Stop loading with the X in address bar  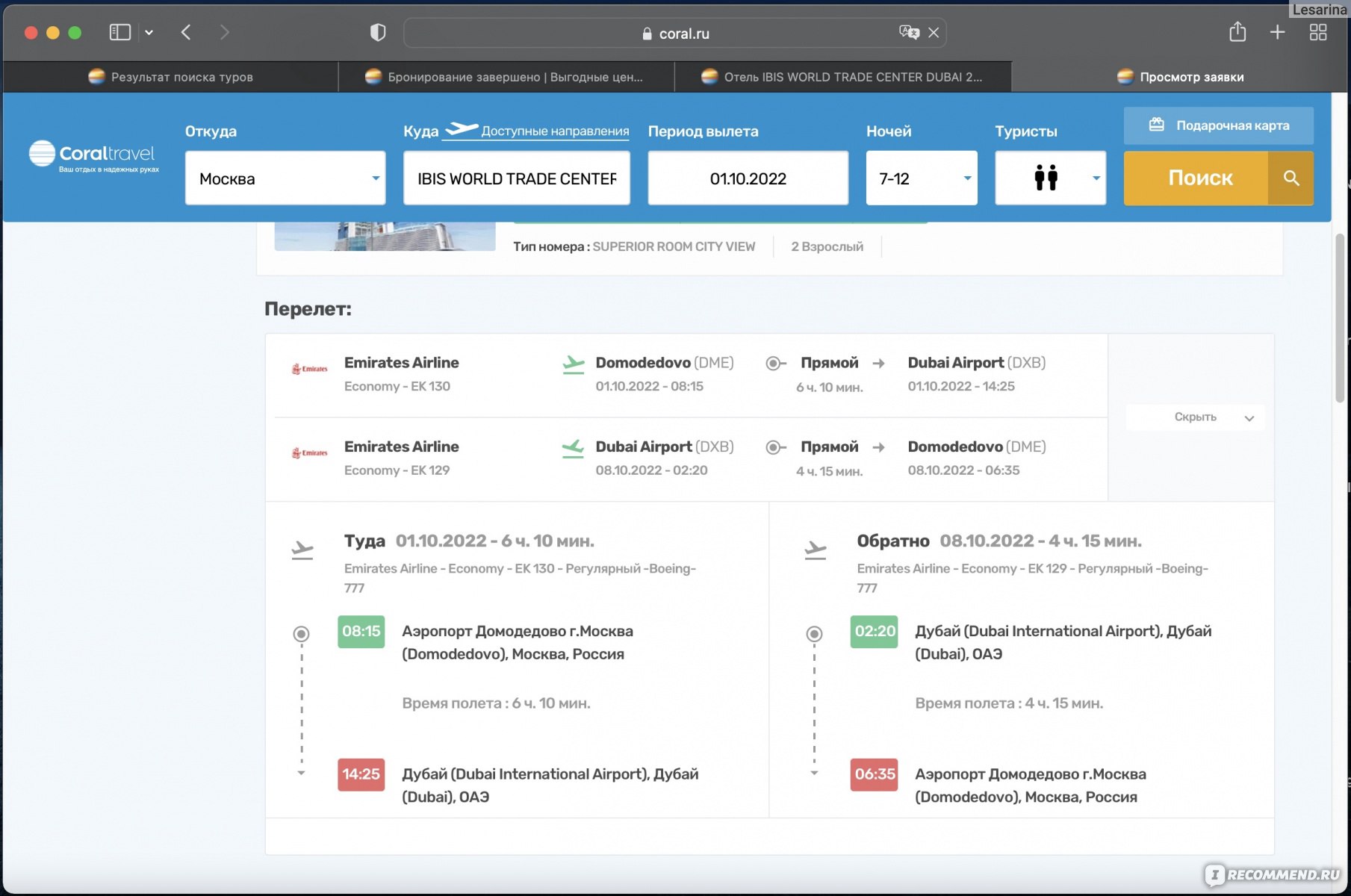tap(934, 33)
